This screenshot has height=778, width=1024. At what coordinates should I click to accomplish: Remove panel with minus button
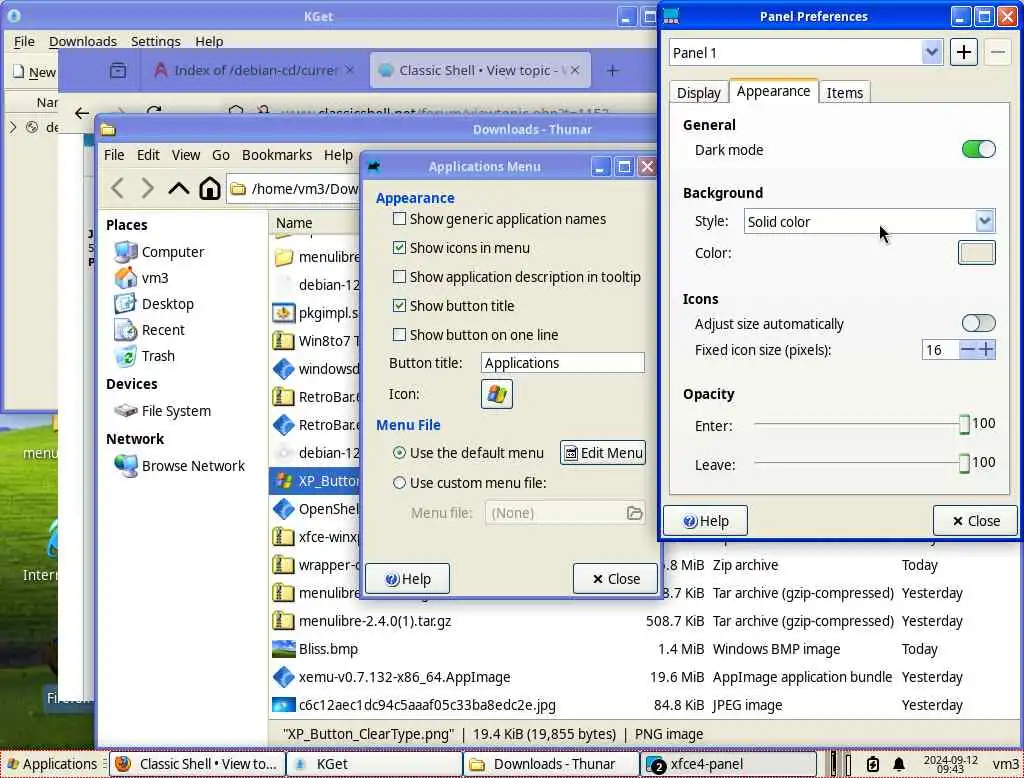(x=997, y=53)
